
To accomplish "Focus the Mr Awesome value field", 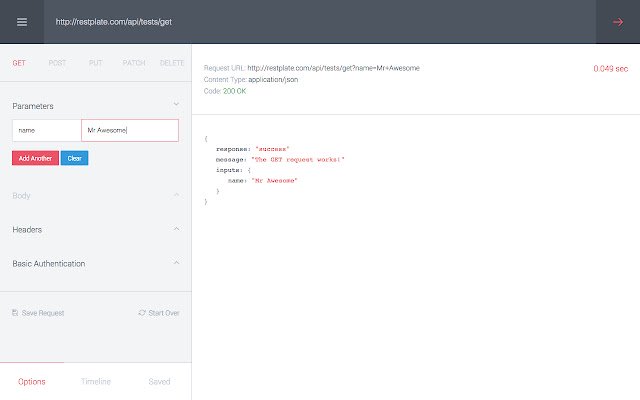I will 130,130.
